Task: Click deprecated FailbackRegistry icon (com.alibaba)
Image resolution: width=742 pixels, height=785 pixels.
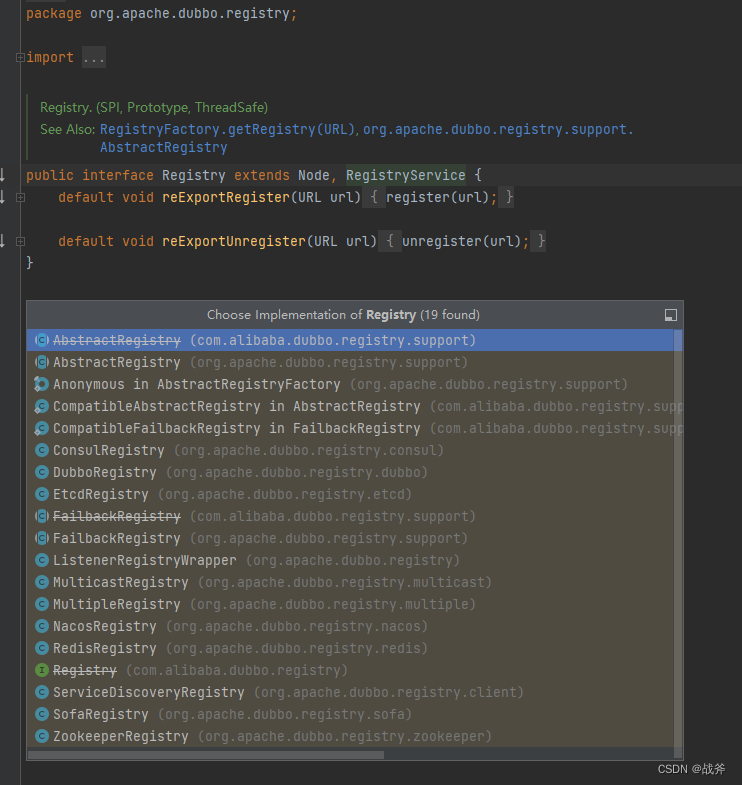Action: (42, 516)
